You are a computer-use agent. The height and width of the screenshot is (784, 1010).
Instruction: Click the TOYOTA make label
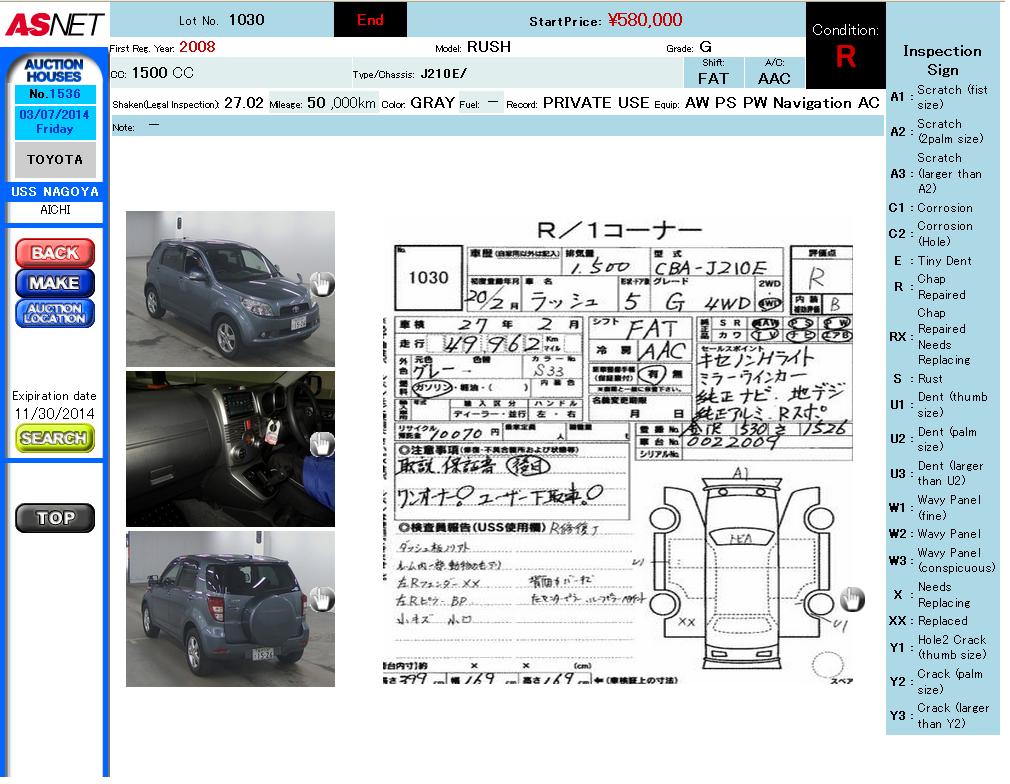pos(54,160)
